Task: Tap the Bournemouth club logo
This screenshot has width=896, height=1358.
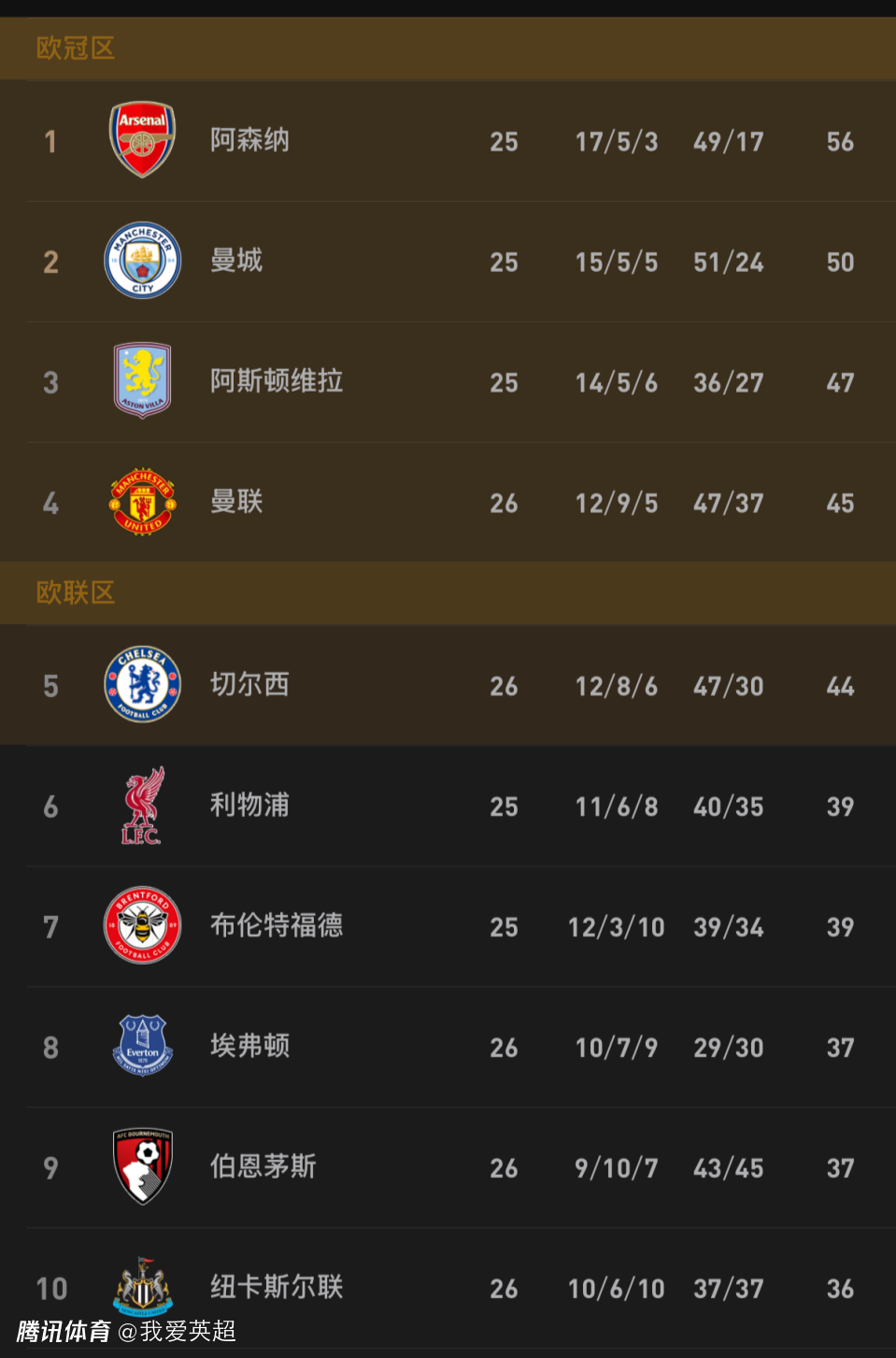Action: pyautogui.click(x=142, y=1166)
